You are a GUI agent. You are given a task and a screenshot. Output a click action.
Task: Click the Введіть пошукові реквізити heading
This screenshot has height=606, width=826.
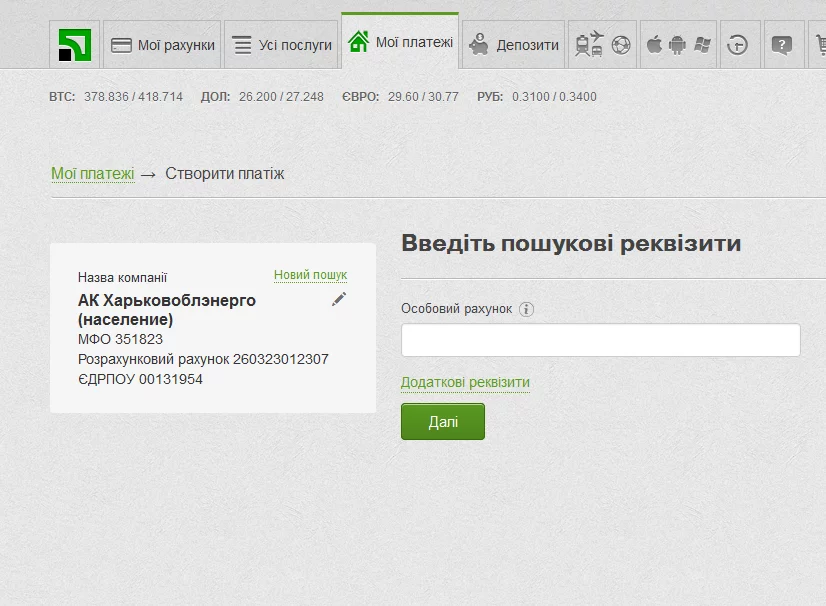point(571,243)
